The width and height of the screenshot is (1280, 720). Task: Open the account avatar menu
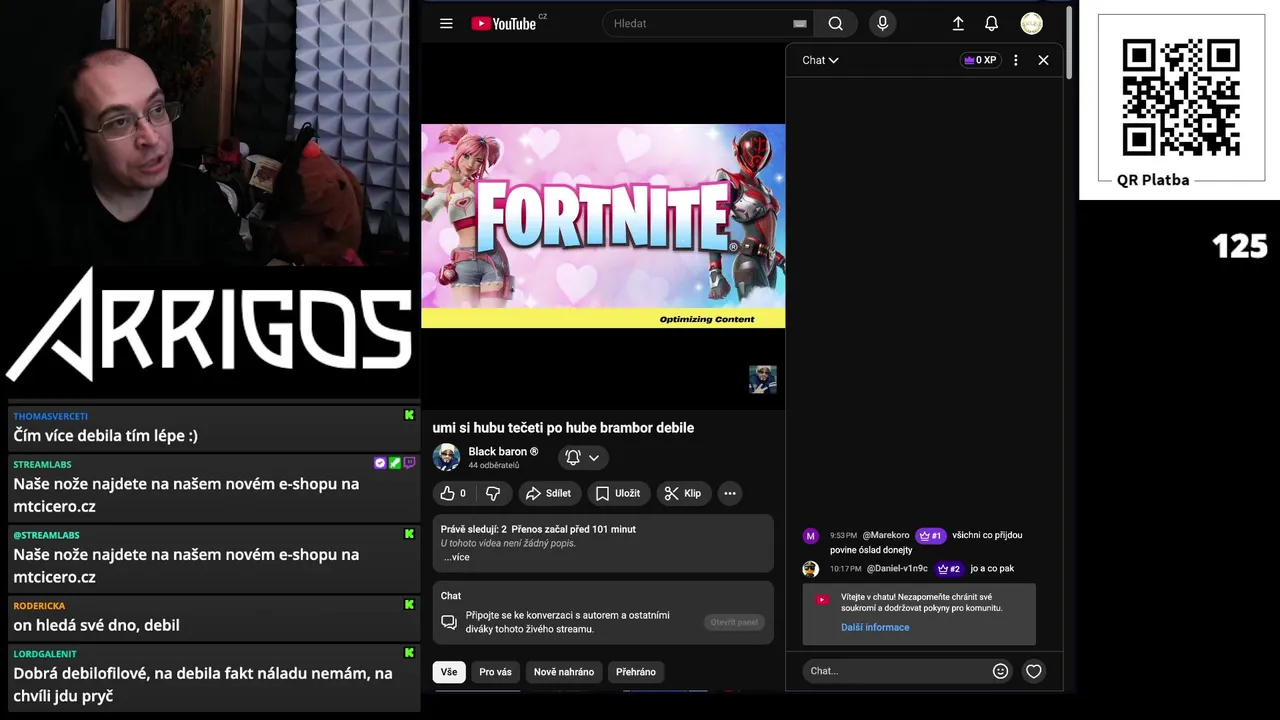tap(1031, 24)
